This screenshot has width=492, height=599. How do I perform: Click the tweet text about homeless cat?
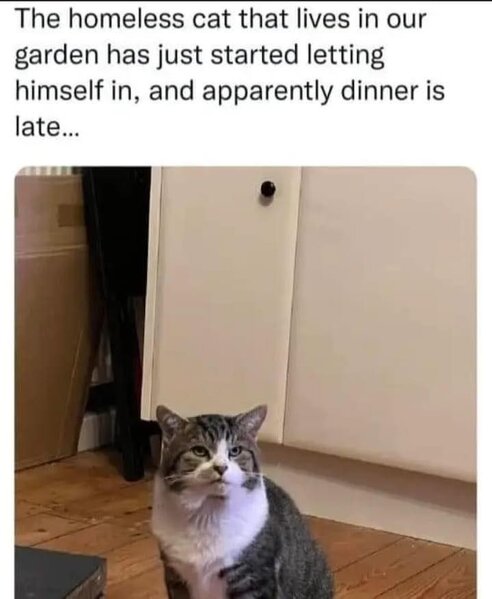[230, 74]
